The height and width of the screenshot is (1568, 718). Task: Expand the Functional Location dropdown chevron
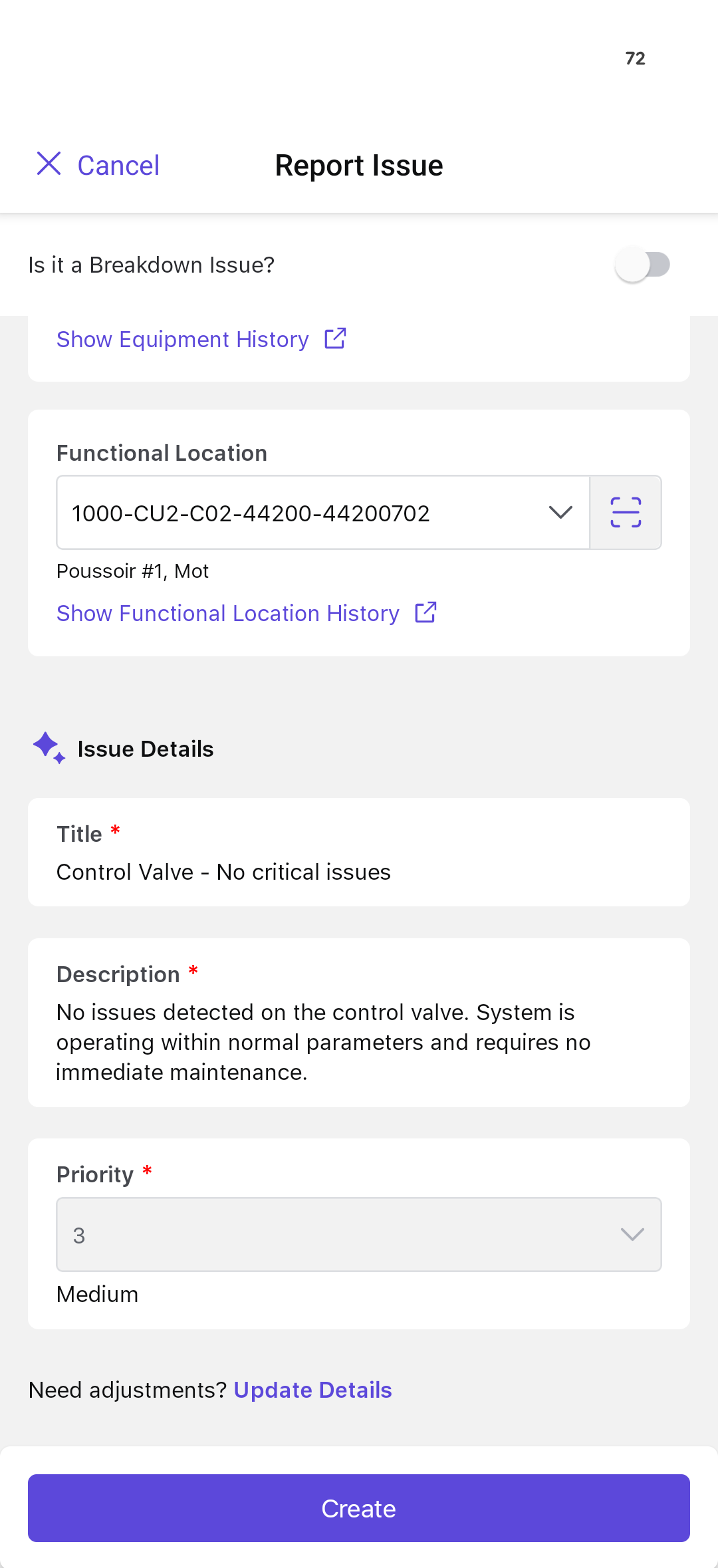click(560, 513)
